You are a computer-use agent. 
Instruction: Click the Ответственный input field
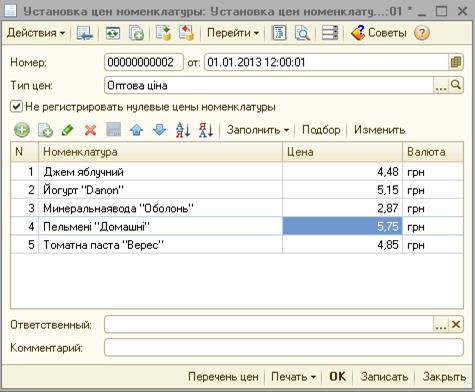pos(268,324)
